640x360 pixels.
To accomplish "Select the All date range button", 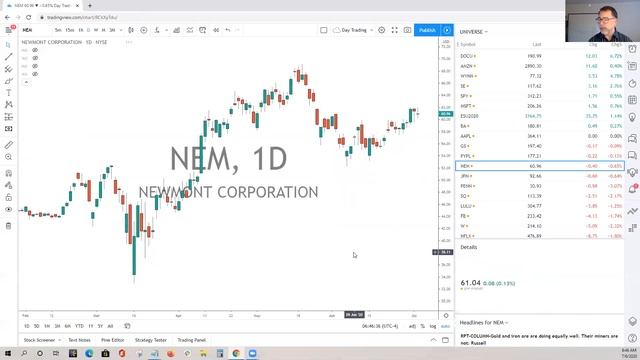I will pos(110,326).
